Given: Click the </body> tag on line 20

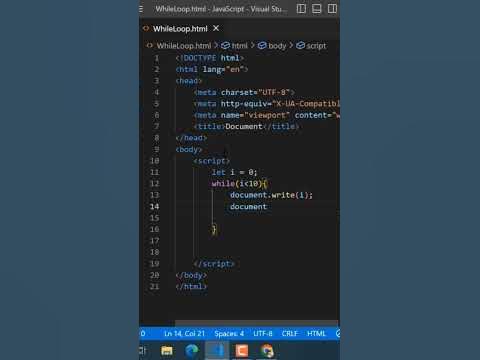Looking at the screenshot, I should (191, 275).
